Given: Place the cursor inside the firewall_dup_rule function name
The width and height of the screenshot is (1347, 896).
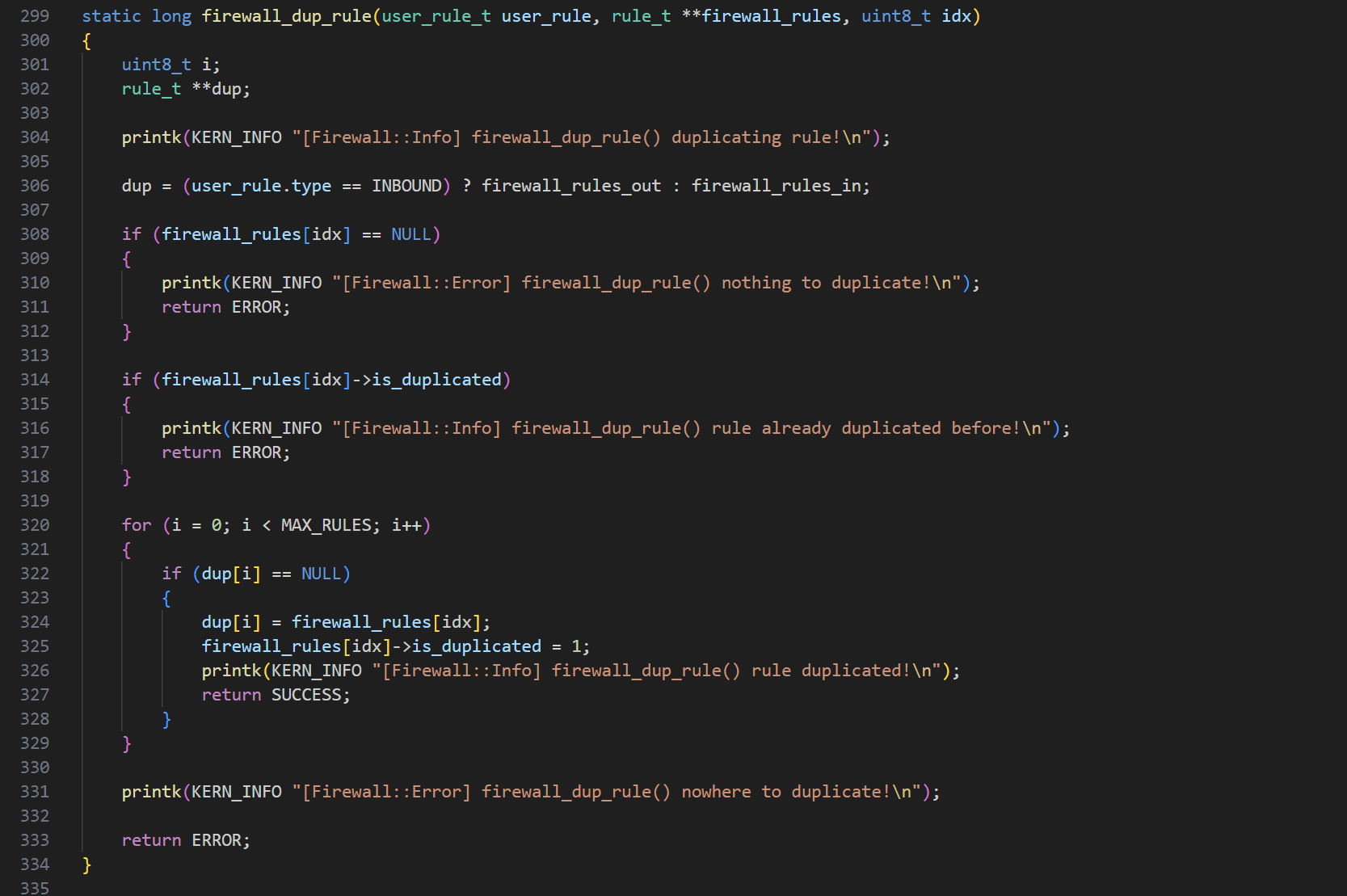Looking at the screenshot, I should pyautogui.click(x=286, y=15).
